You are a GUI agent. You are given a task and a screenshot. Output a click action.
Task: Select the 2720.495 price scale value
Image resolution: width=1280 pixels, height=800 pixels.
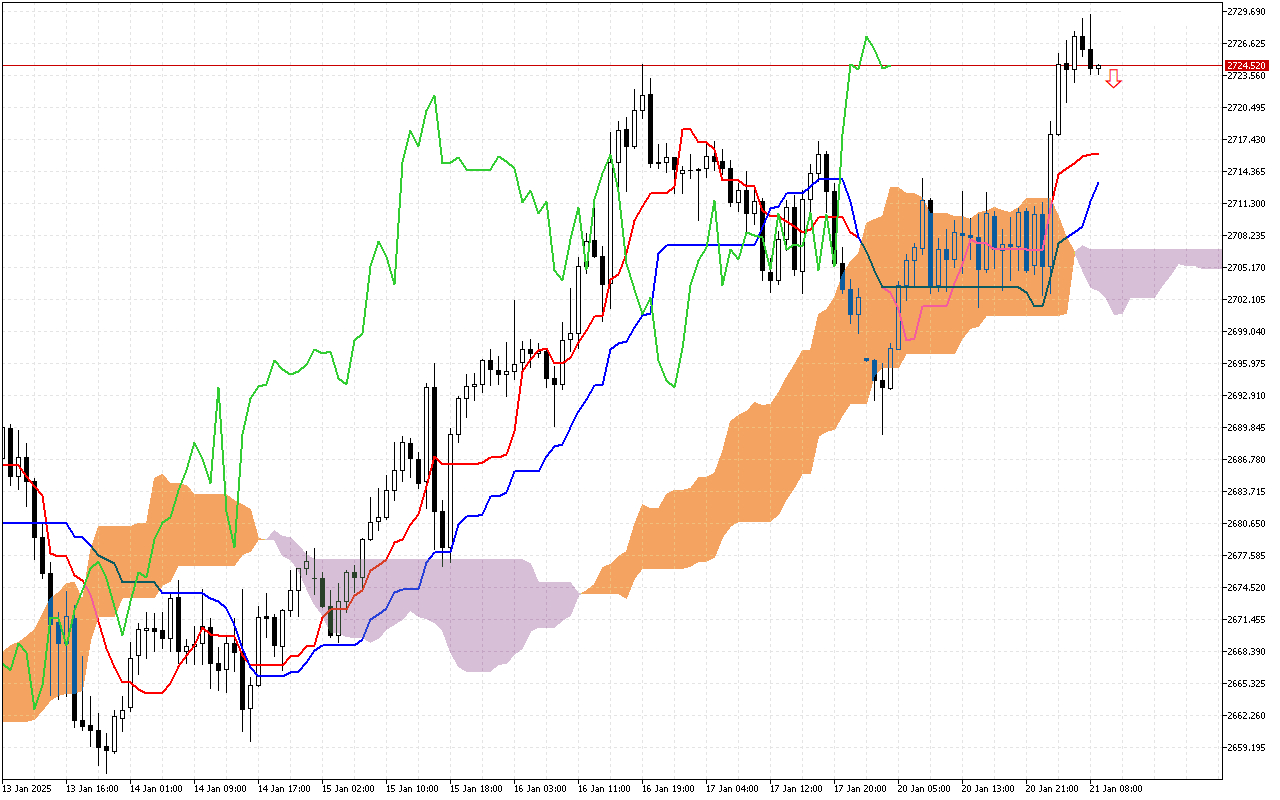[x=1246, y=107]
